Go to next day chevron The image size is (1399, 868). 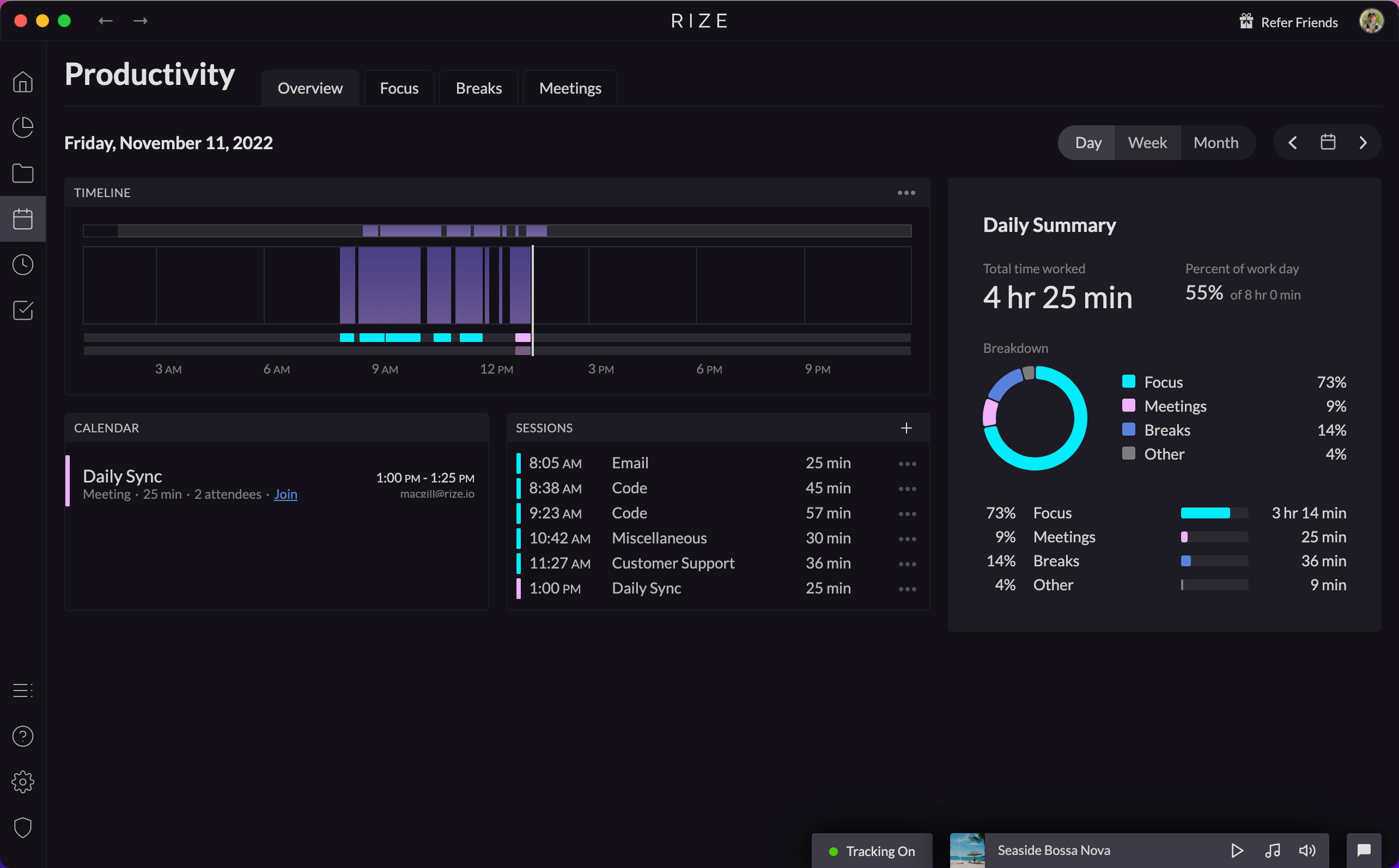(1363, 142)
